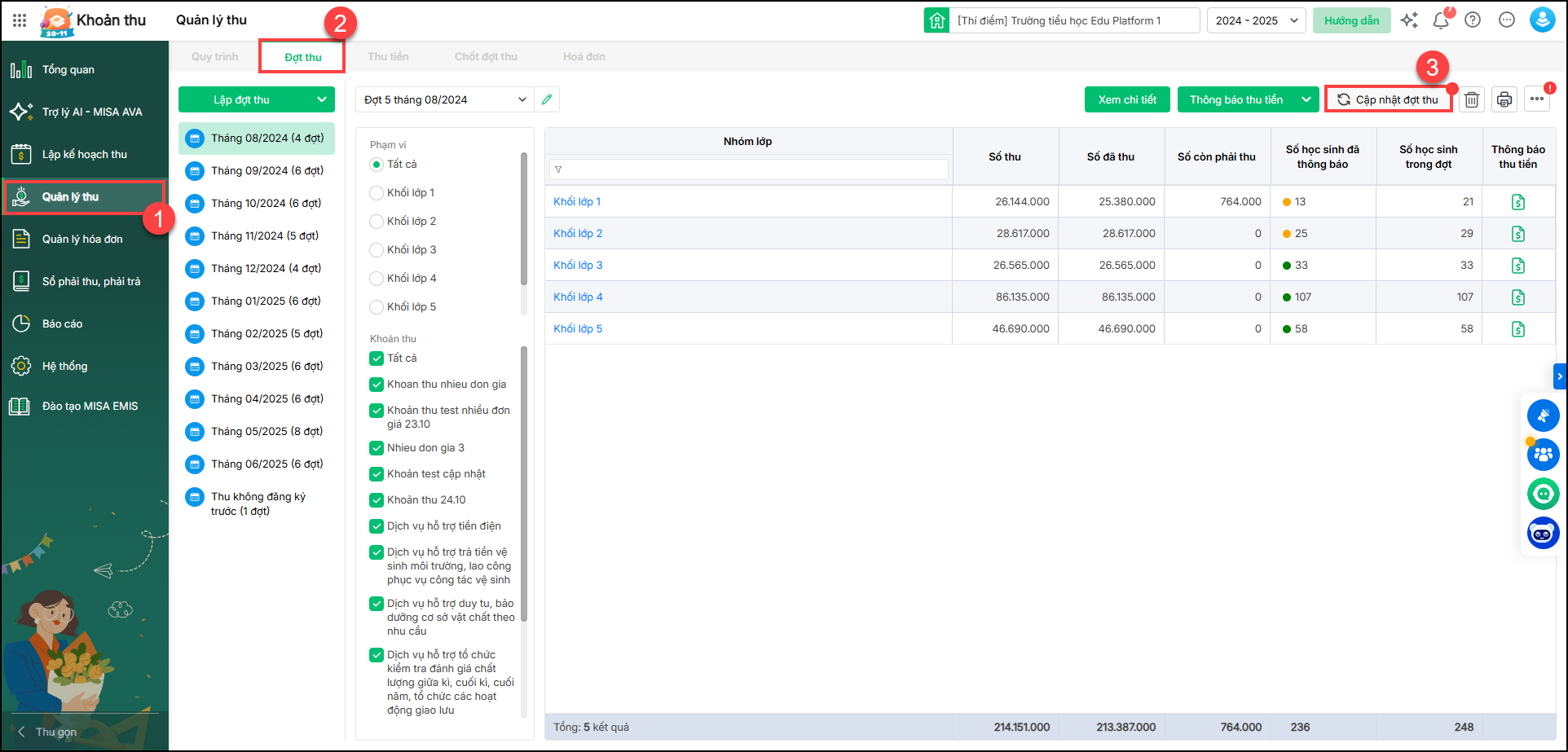Click the Hướng dẫn button
Screen dimensions: 1568x752
[x=1352, y=20]
